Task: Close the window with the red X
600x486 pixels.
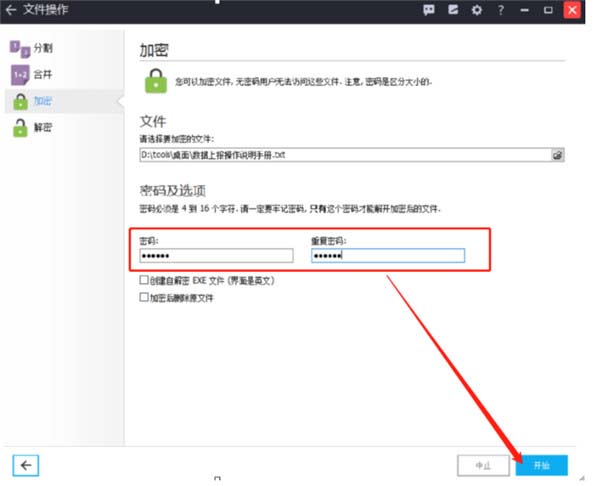Action: (x=572, y=10)
